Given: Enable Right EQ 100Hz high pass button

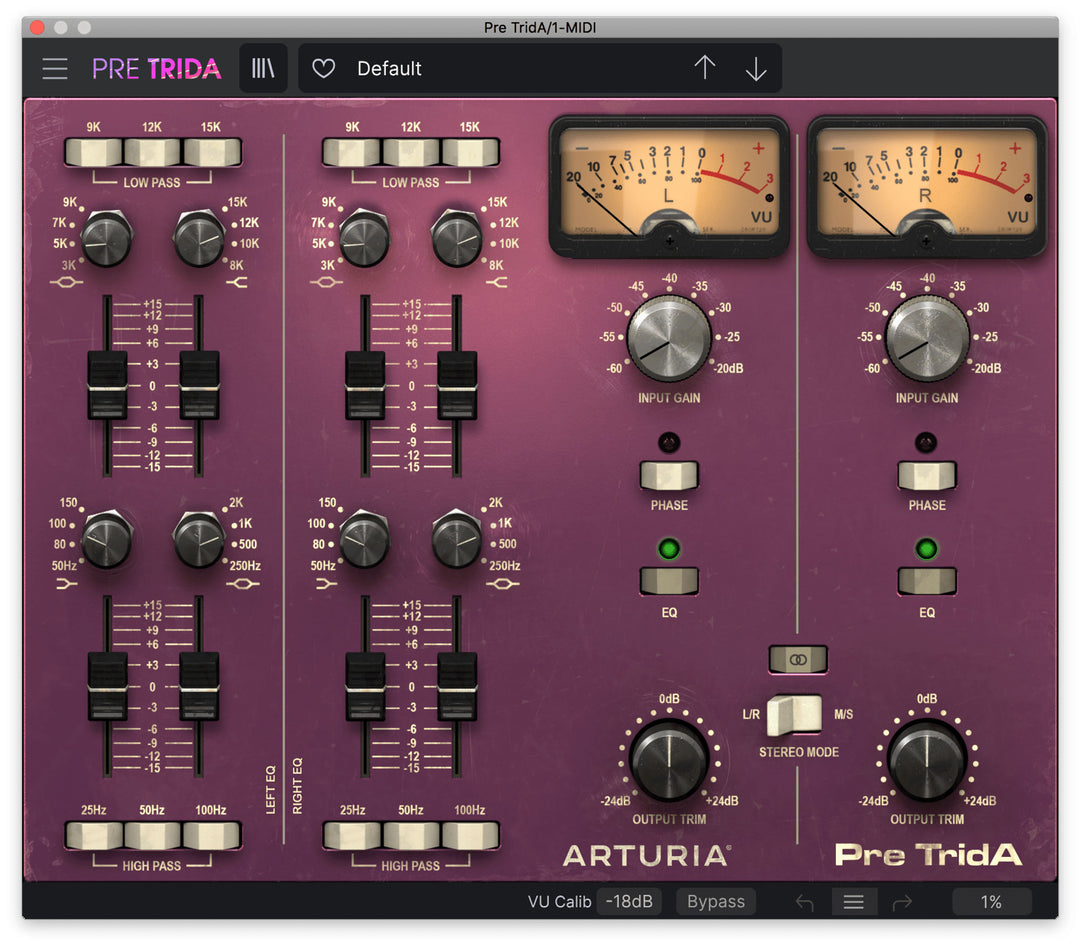Looking at the screenshot, I should [x=470, y=835].
